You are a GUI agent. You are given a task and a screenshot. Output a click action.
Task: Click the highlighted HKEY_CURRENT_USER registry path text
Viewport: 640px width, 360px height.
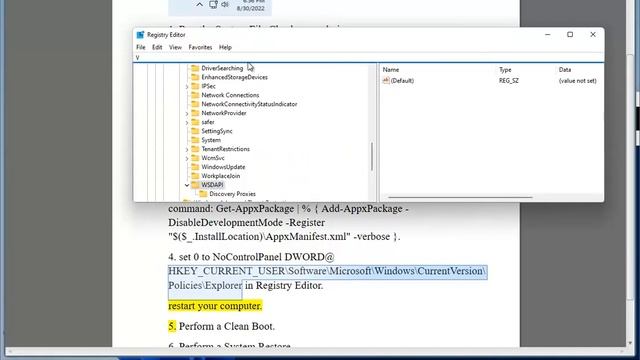coord(327,278)
